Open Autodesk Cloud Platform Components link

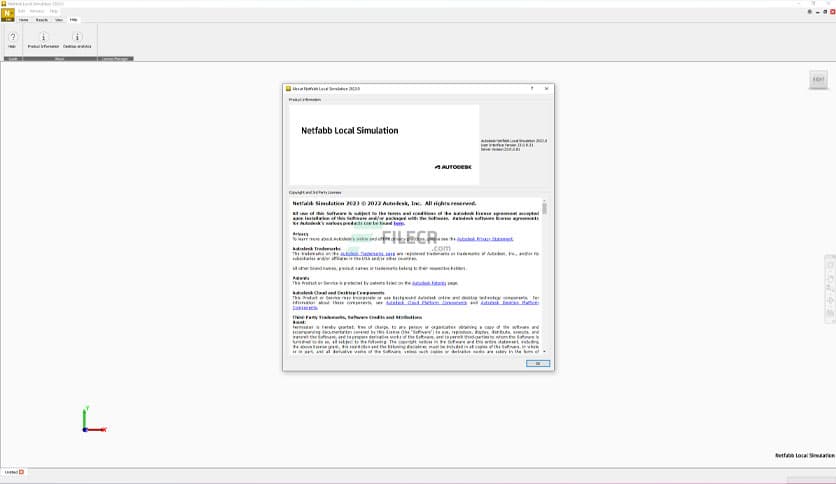426,303
